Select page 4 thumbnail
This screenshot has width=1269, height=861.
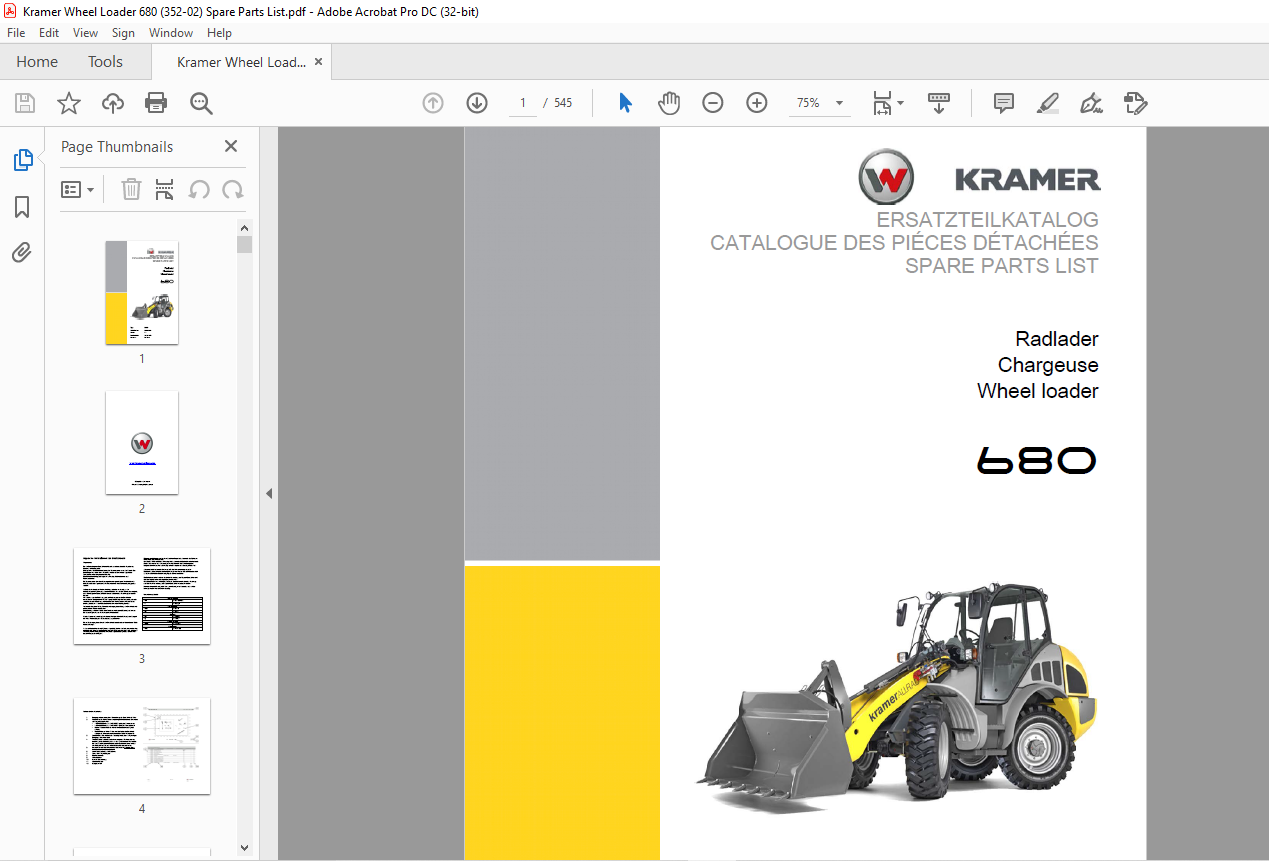pos(142,745)
